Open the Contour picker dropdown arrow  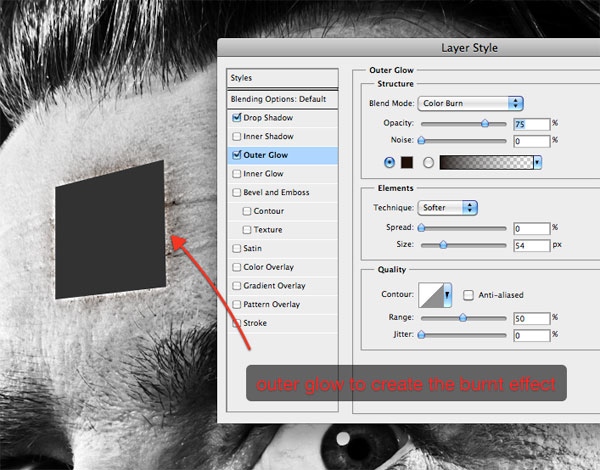(x=447, y=295)
